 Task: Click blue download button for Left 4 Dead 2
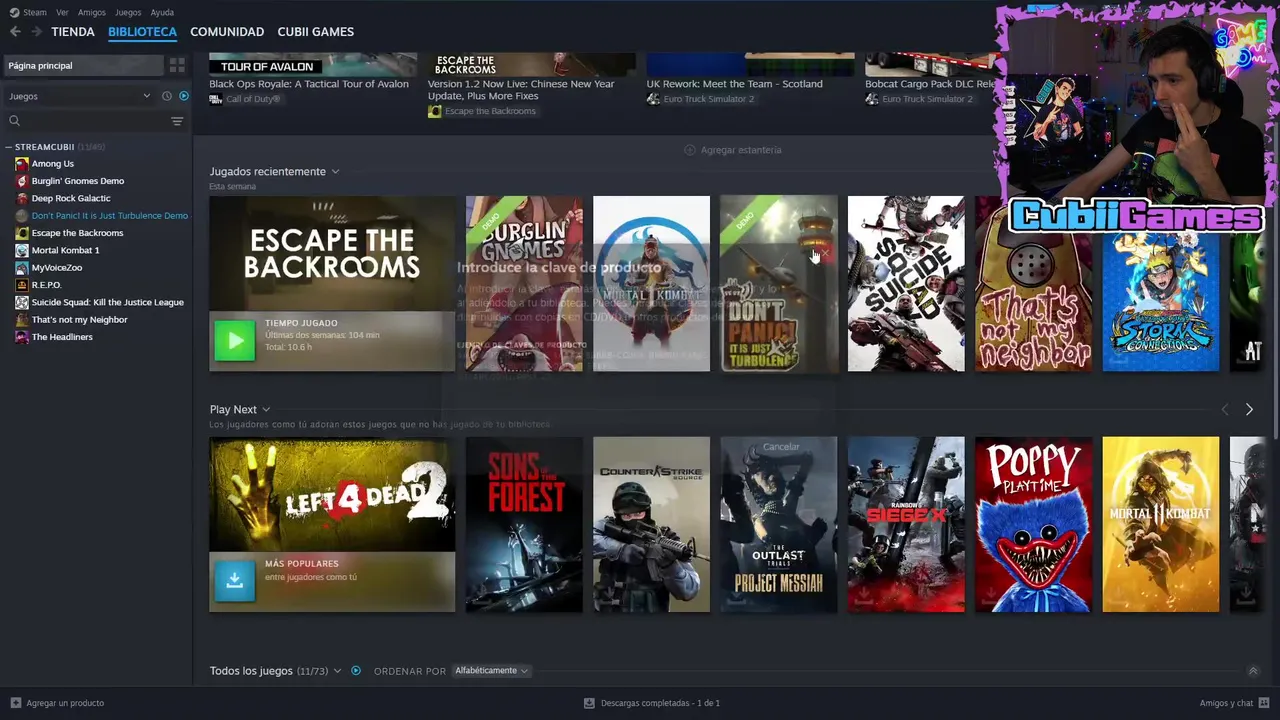click(235, 581)
